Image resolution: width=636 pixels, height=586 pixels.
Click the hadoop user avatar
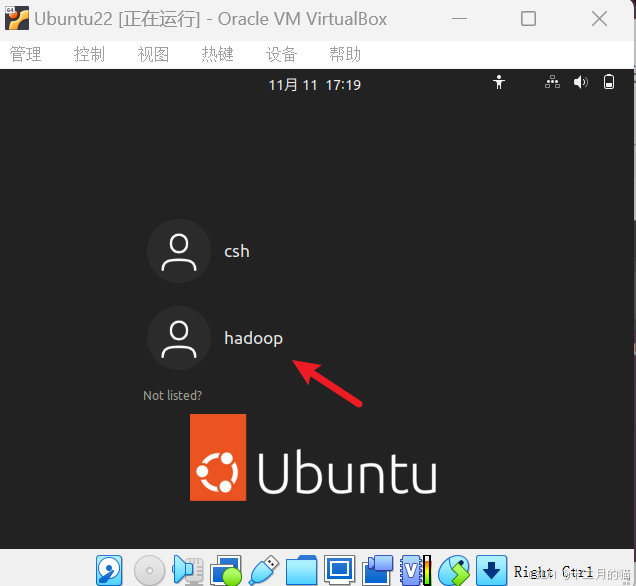coord(179,338)
